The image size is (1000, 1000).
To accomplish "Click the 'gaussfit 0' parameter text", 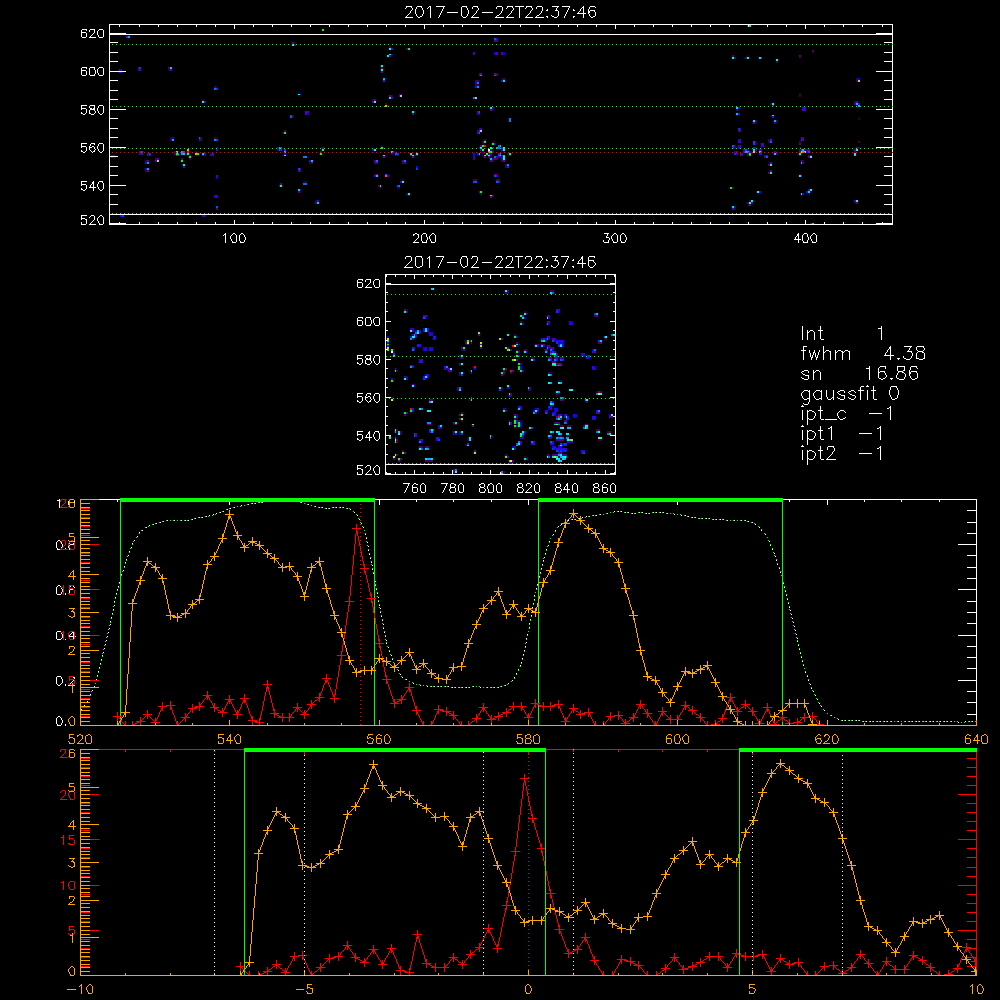I will click(849, 394).
